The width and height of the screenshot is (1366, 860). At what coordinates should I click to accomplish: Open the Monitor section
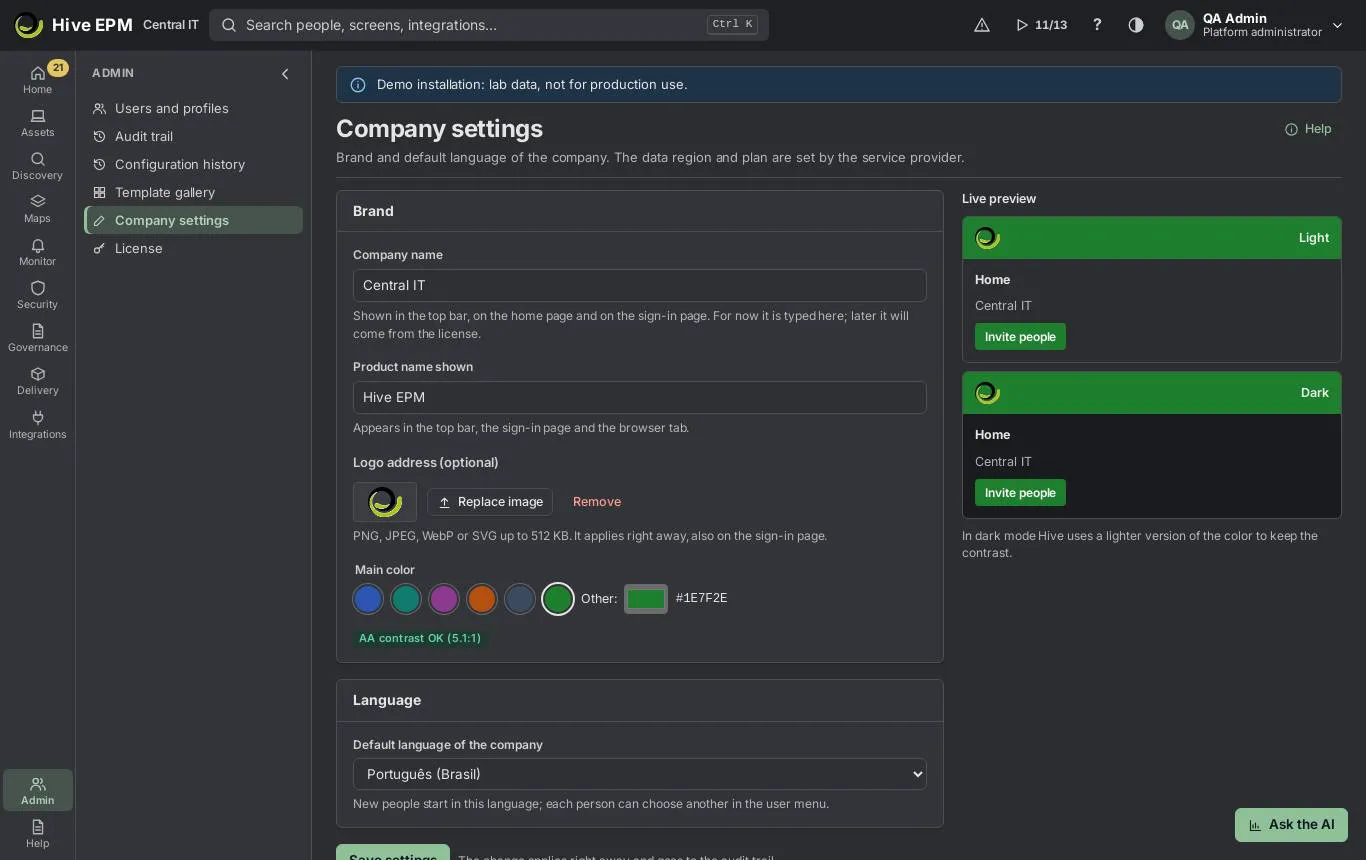click(37, 252)
